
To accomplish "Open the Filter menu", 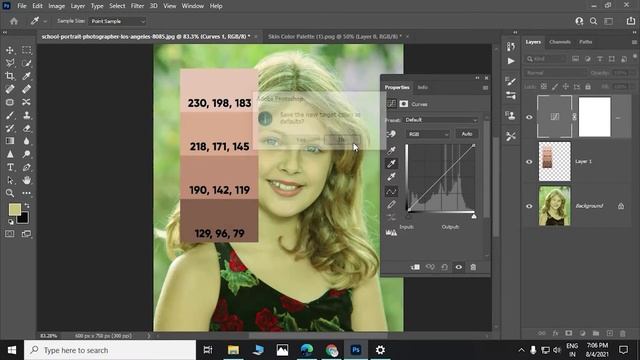I will point(137,6).
